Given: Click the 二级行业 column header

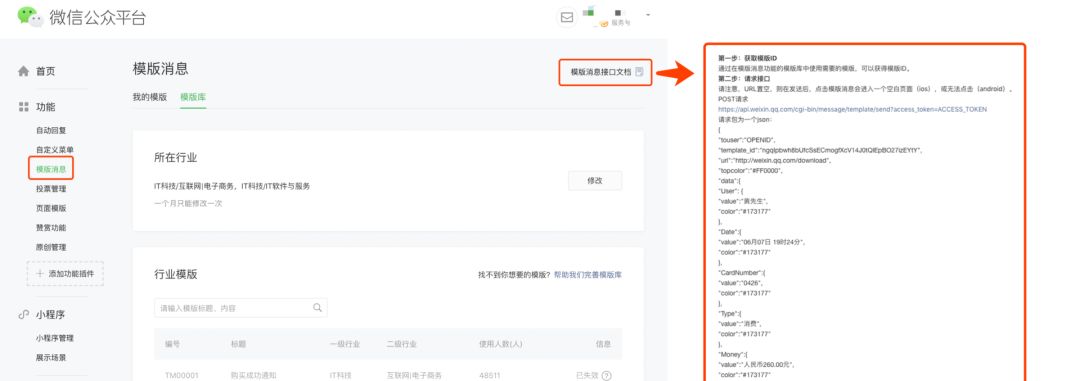Looking at the screenshot, I should coord(401,344).
